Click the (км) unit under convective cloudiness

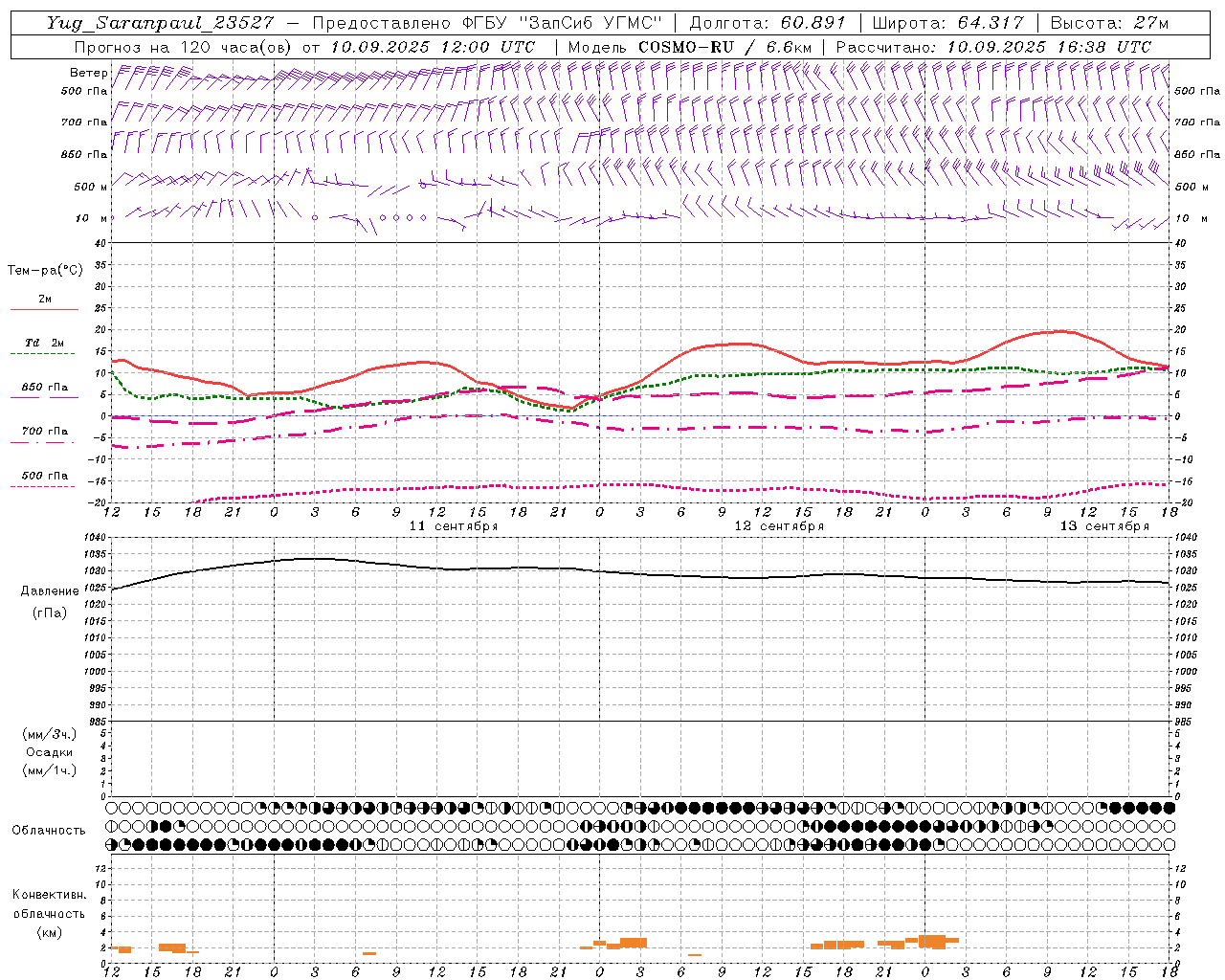(49, 932)
